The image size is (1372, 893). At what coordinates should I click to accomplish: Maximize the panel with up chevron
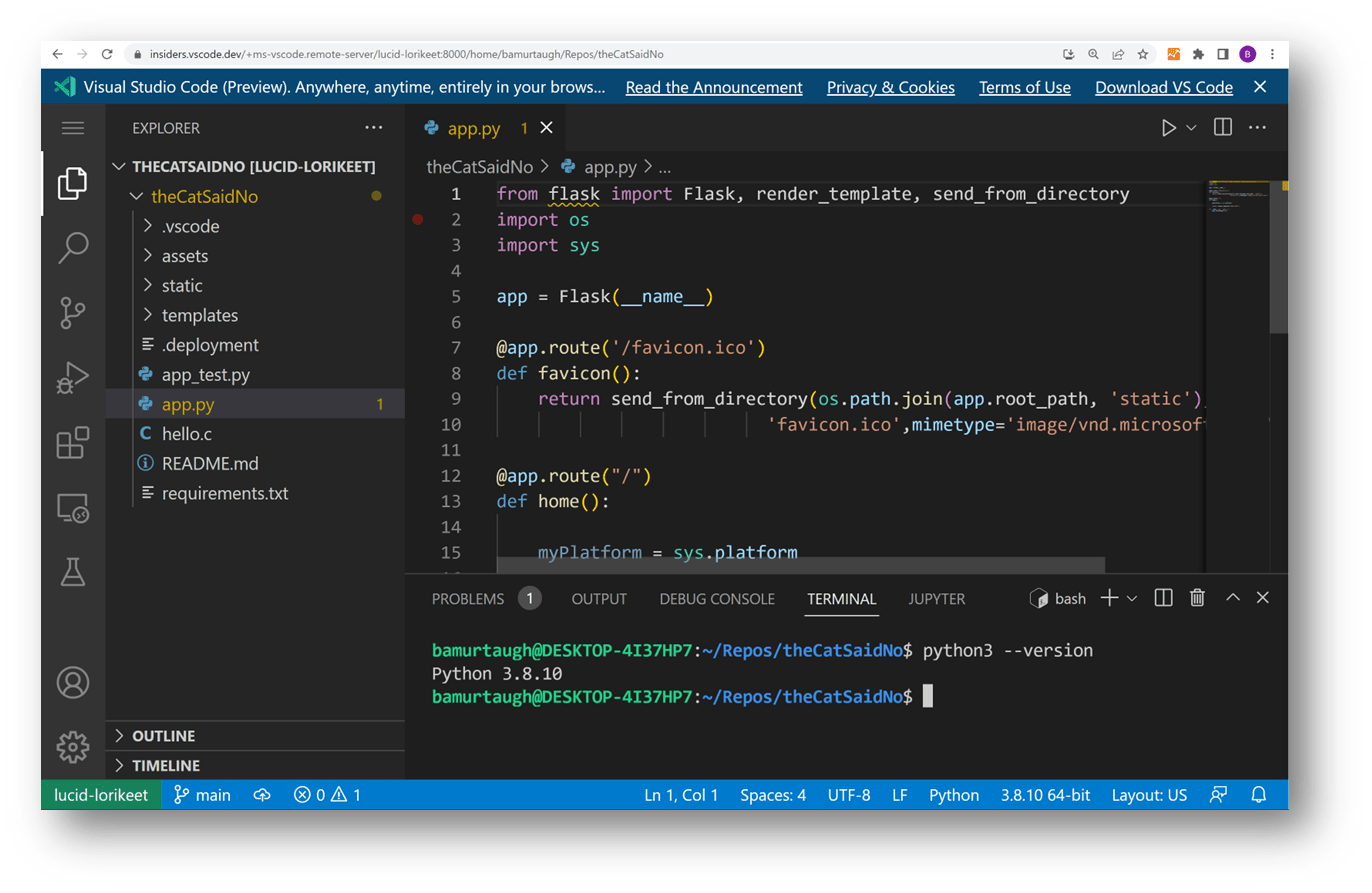point(1233,598)
